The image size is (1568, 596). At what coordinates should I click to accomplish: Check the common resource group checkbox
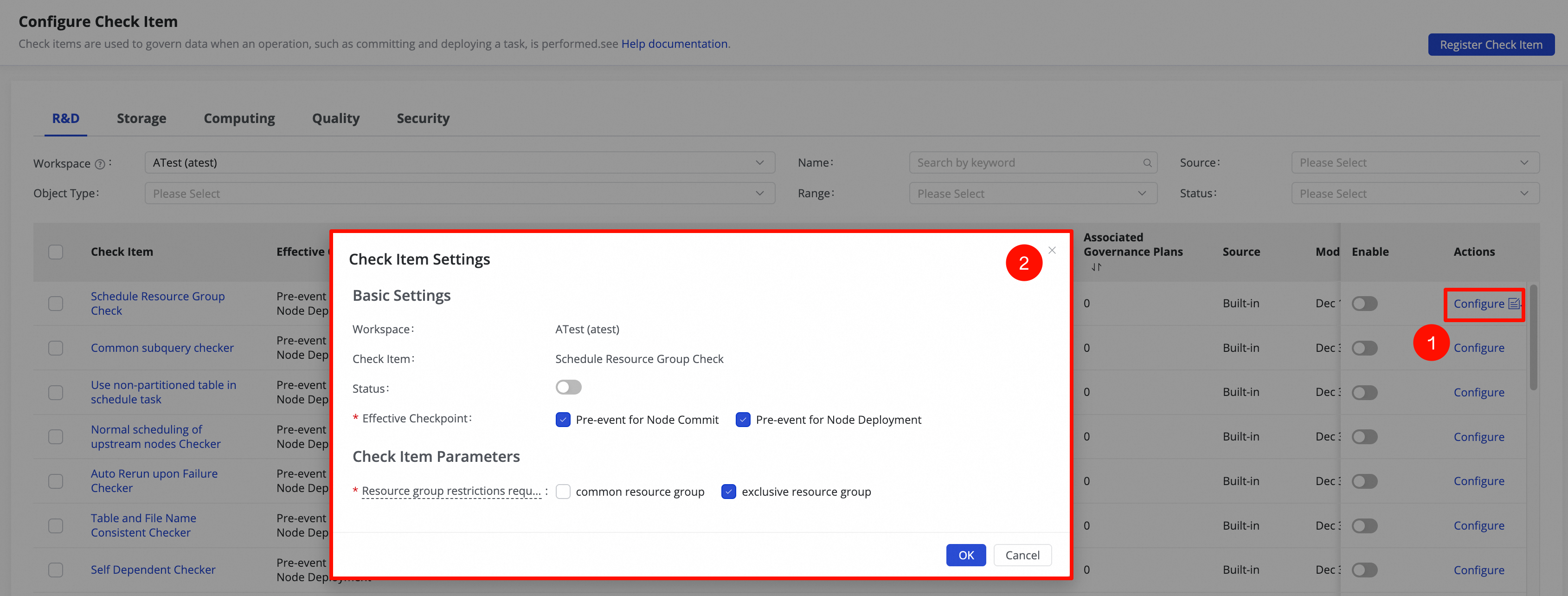pos(563,492)
